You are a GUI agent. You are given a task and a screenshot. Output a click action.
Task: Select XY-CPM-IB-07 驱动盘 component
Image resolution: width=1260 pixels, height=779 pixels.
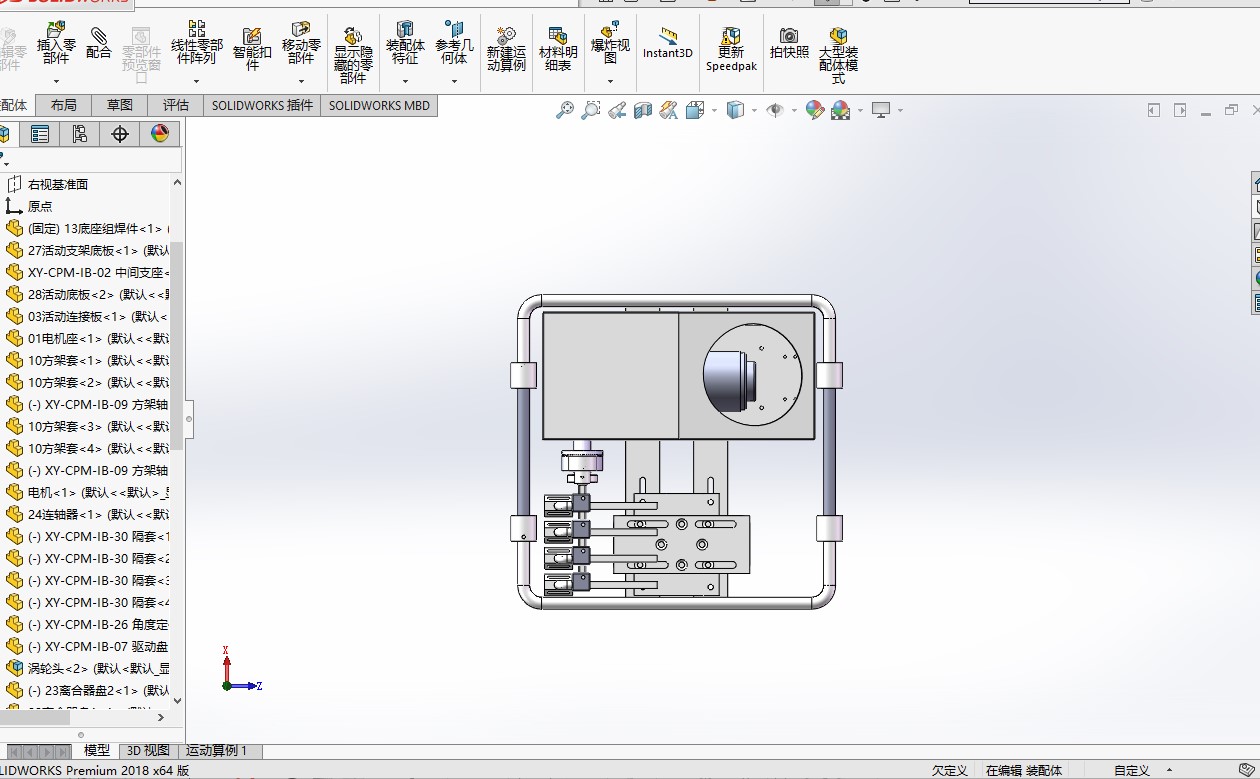pyautogui.click(x=98, y=646)
